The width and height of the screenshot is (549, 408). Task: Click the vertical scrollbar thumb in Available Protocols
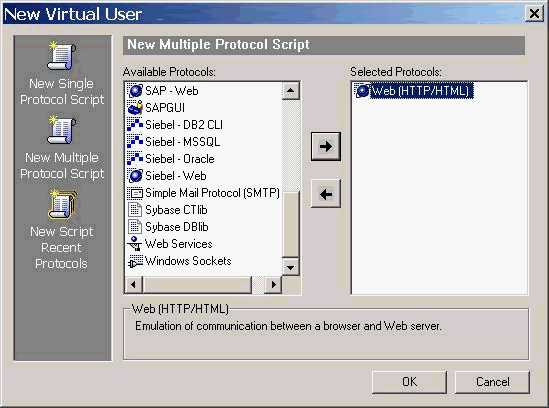290,224
